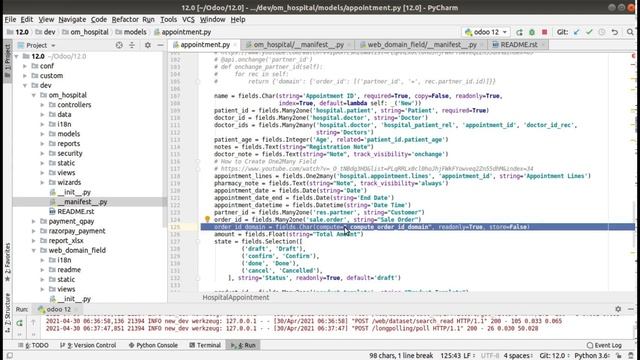640x360 pixels.
Task: Open the Favorites side tab
Action: [7, 262]
